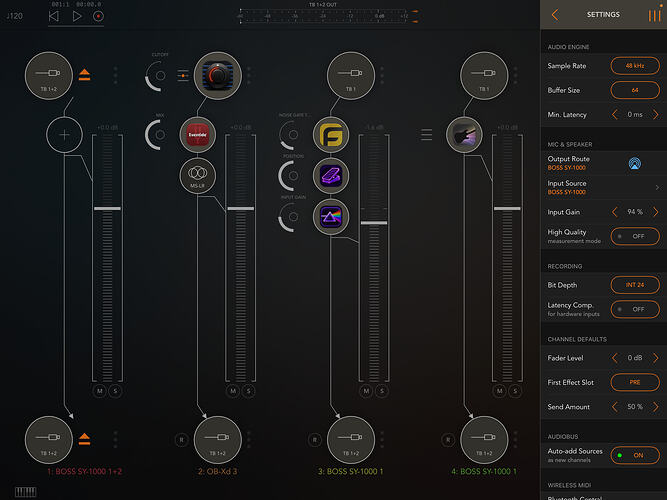Open the yellow F amp effect on channel 3
The image size is (667, 500).
pyautogui.click(x=331, y=135)
